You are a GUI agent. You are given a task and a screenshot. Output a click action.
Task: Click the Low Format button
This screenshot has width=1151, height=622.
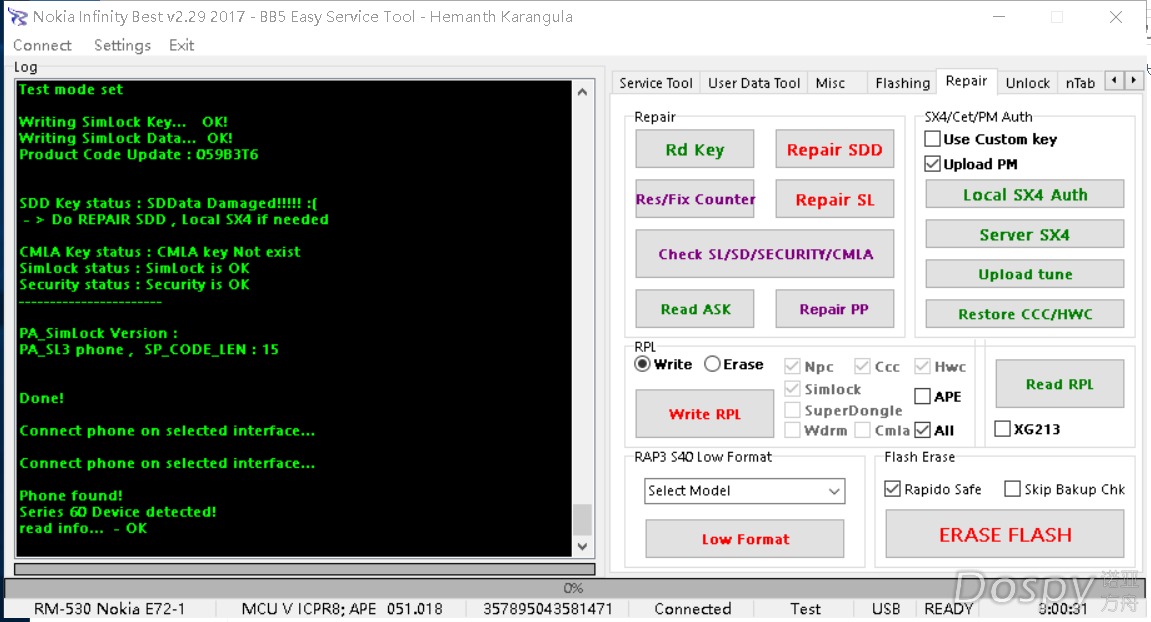coord(745,539)
